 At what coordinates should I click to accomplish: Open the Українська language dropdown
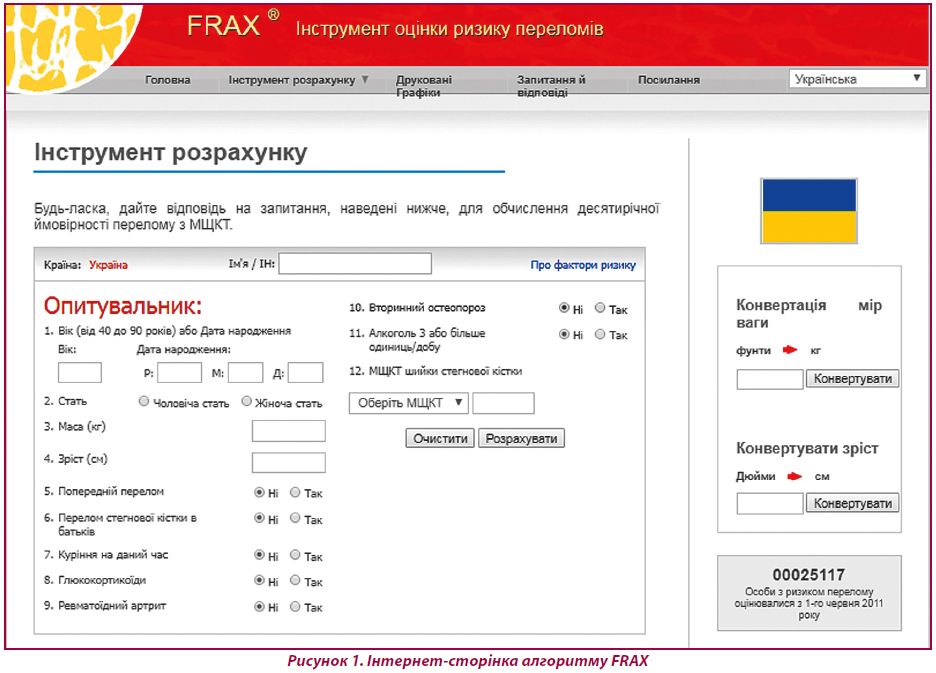tap(857, 79)
